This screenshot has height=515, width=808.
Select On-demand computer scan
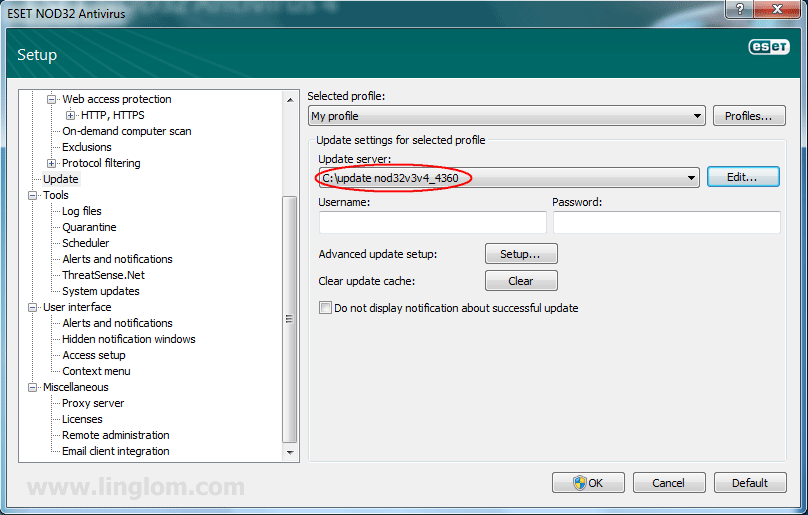tap(127, 131)
